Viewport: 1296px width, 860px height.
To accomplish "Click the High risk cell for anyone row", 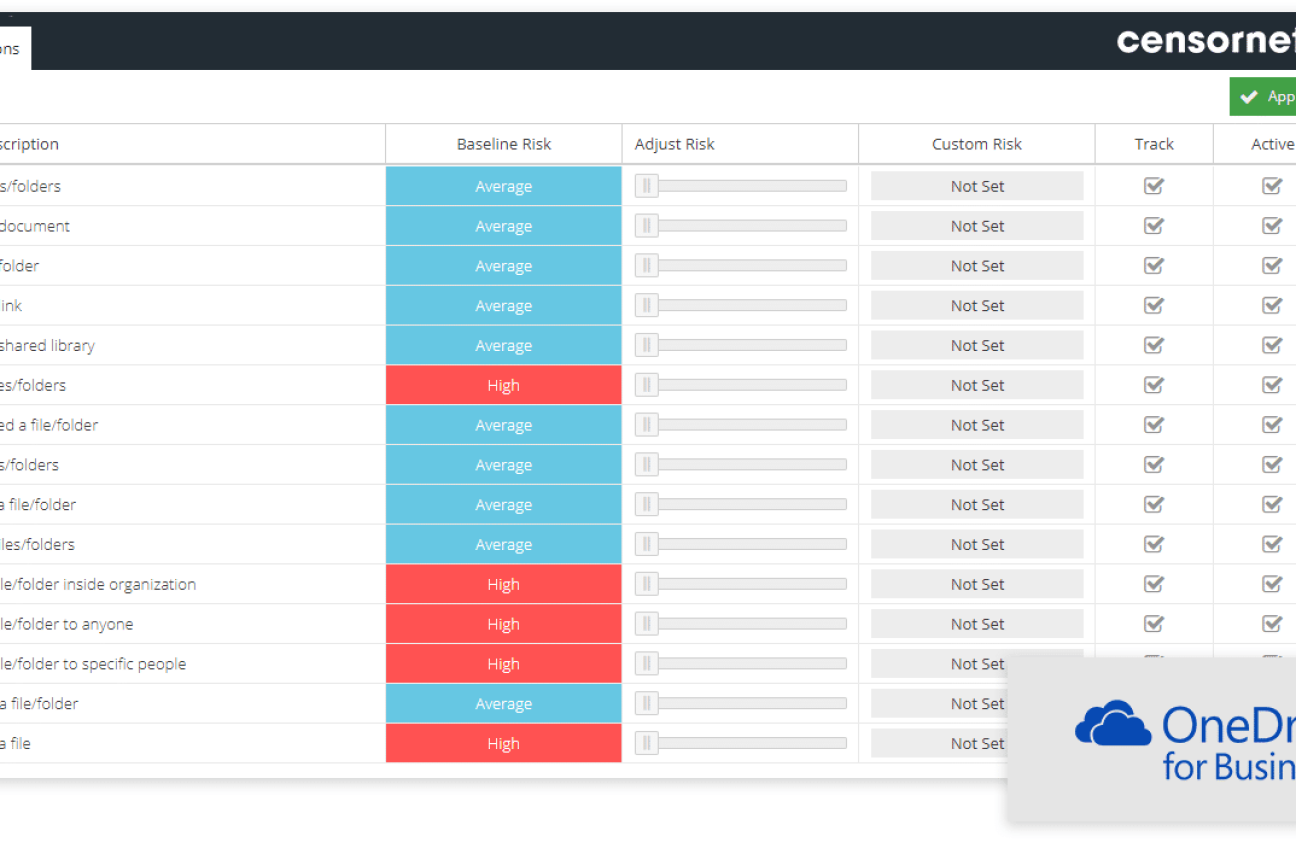I will pos(504,624).
